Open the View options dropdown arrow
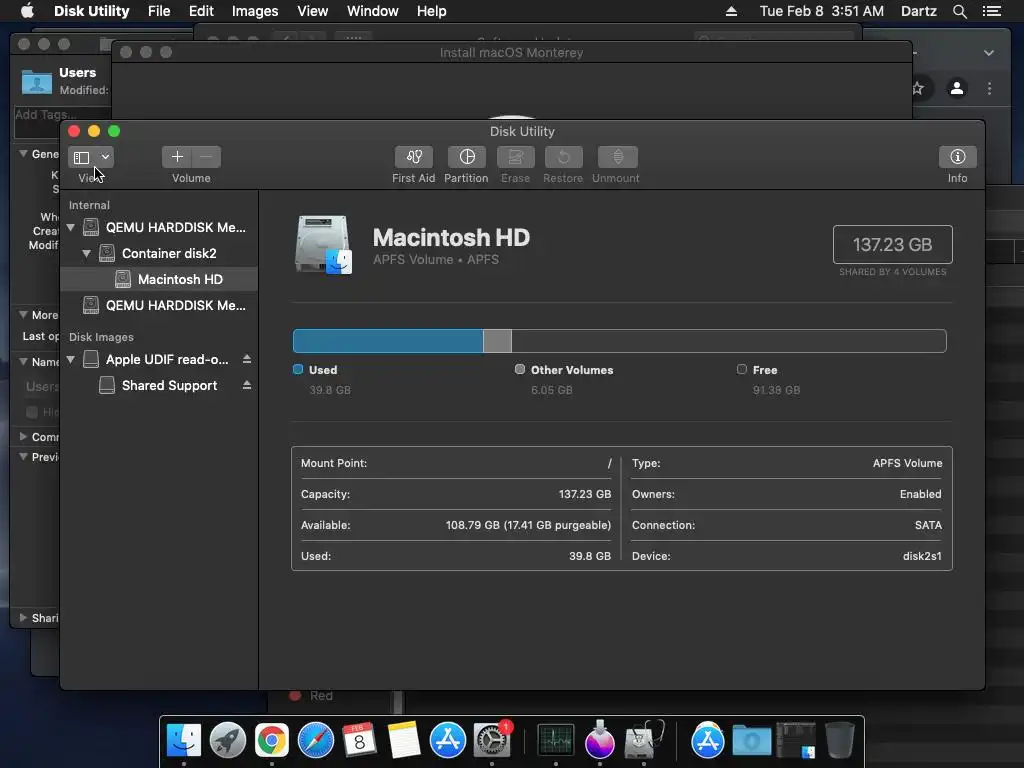The image size is (1024, 768). [x=105, y=157]
